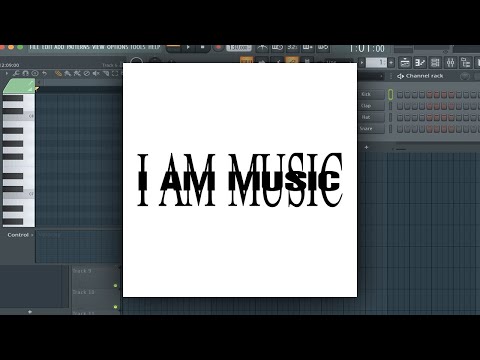Open the Channel rack window icon
This screenshot has width=480, height=360.
point(435,62)
